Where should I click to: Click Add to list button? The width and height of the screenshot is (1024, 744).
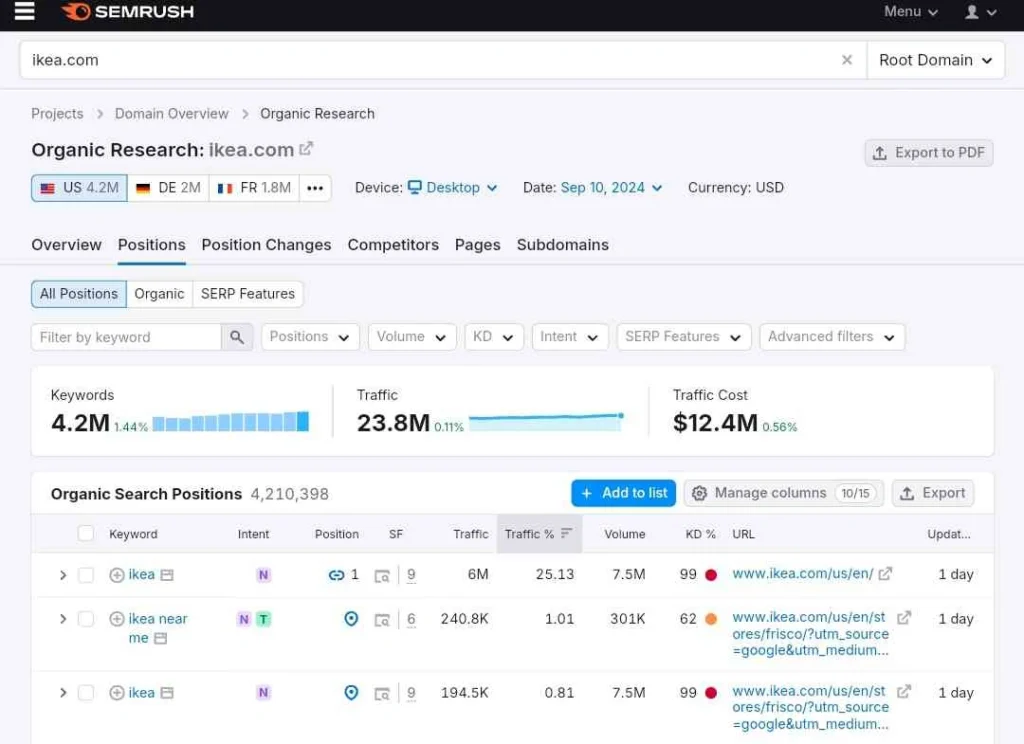(x=623, y=493)
